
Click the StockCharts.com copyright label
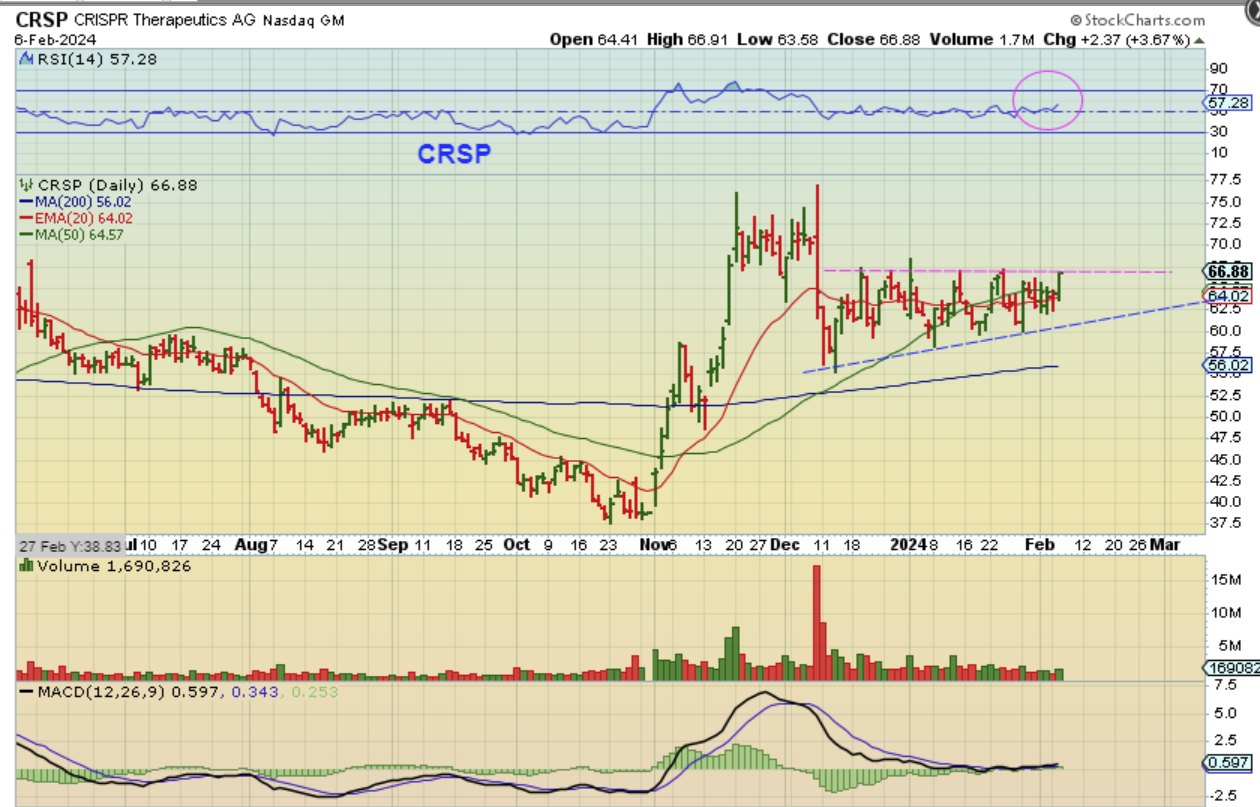(1137, 20)
